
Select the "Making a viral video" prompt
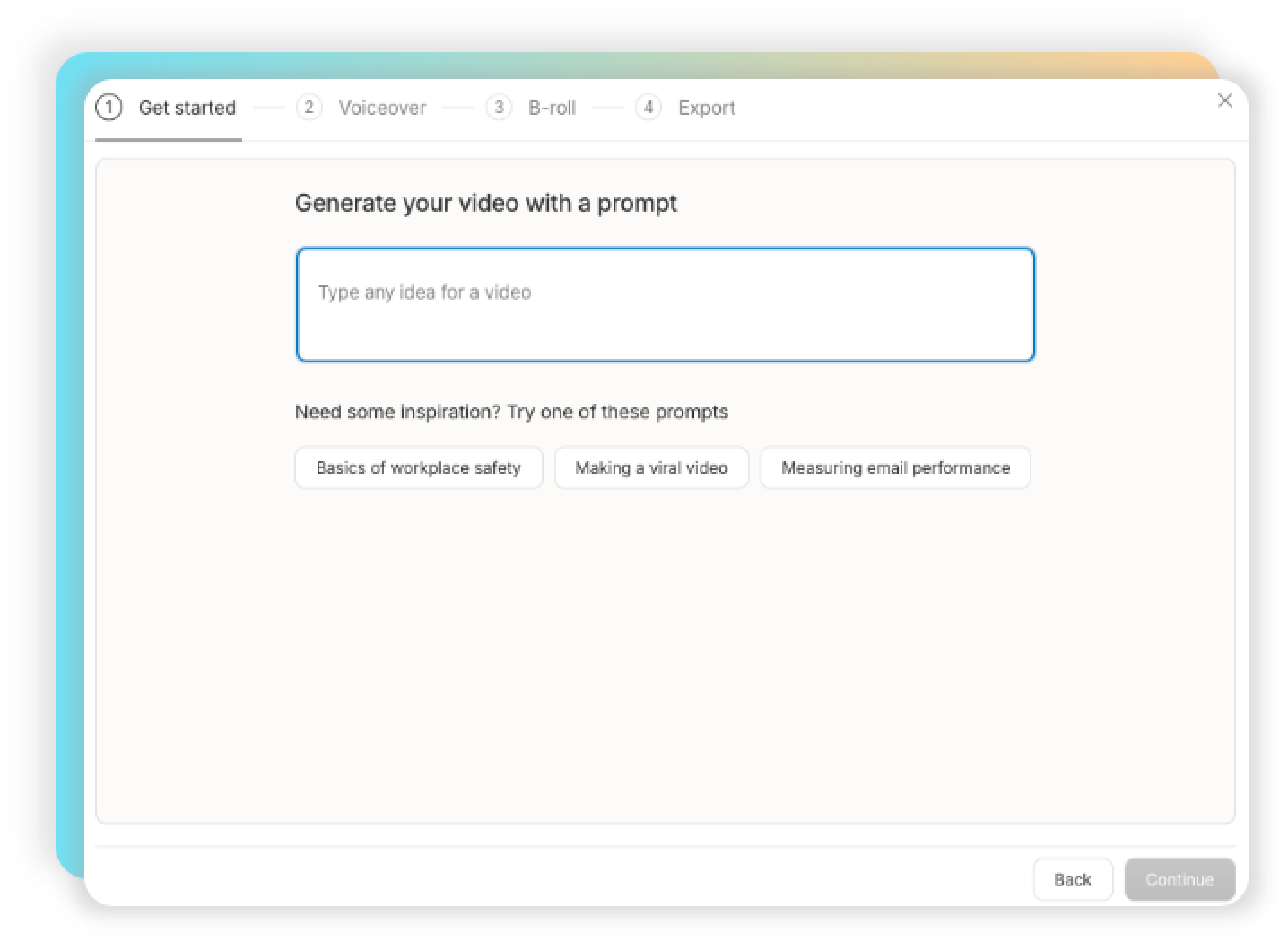(x=652, y=467)
